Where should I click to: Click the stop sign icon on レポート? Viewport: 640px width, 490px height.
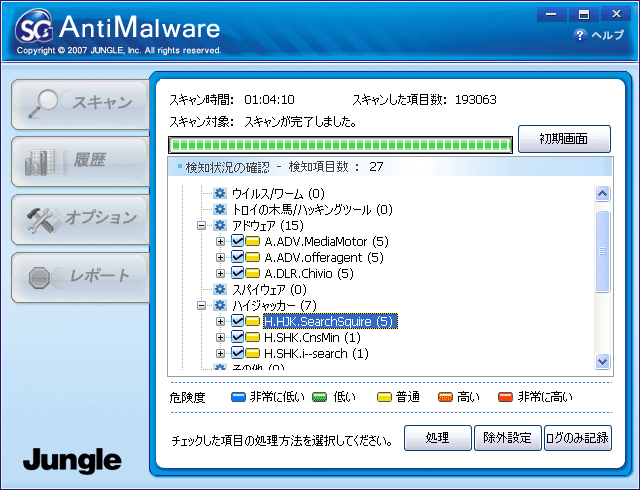40,278
